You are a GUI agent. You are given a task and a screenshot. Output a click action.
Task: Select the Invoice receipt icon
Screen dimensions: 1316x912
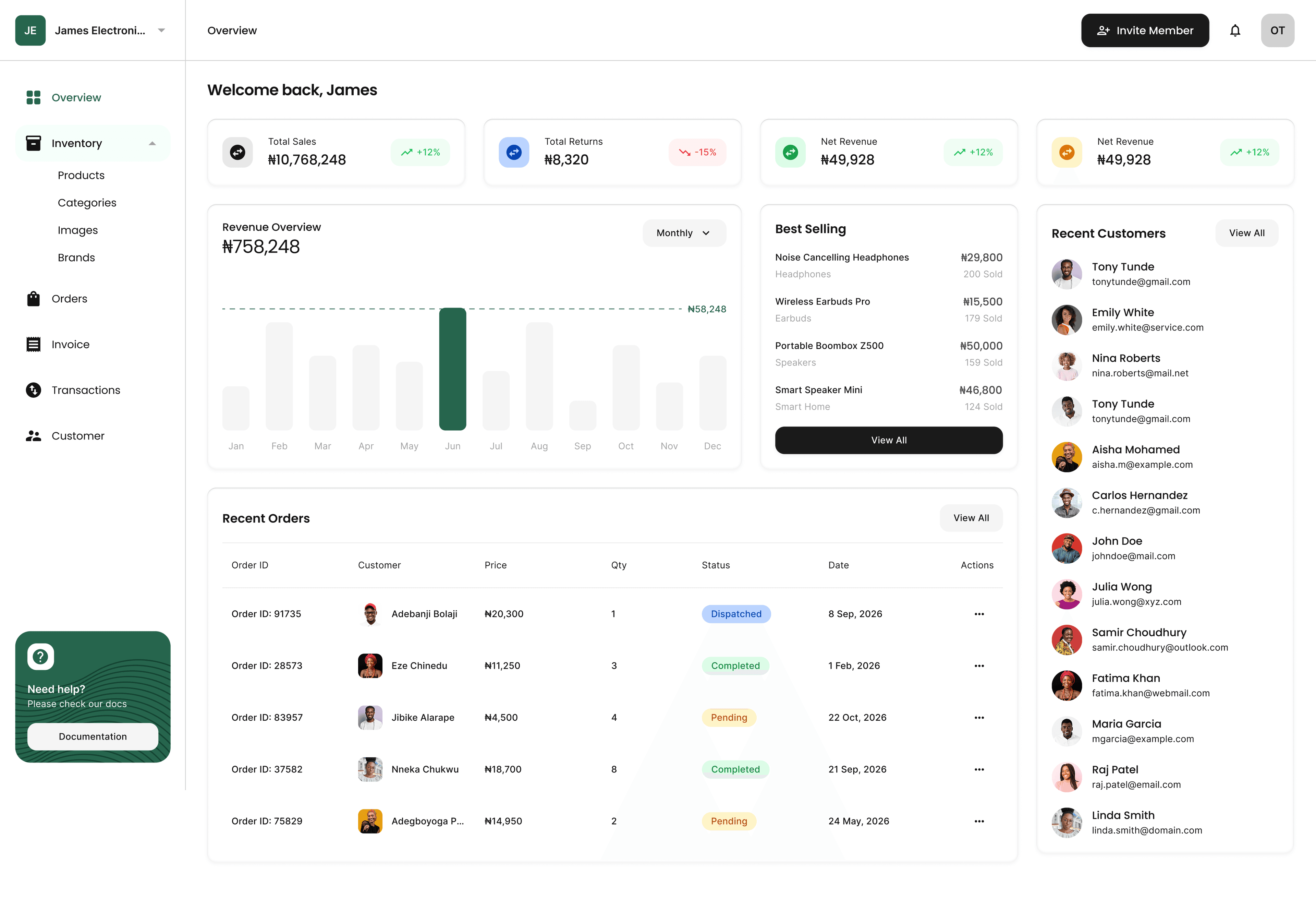(33, 344)
